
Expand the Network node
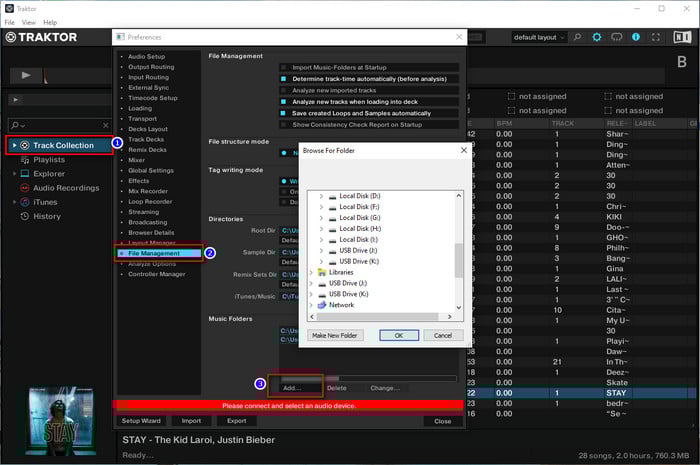[x=311, y=305]
